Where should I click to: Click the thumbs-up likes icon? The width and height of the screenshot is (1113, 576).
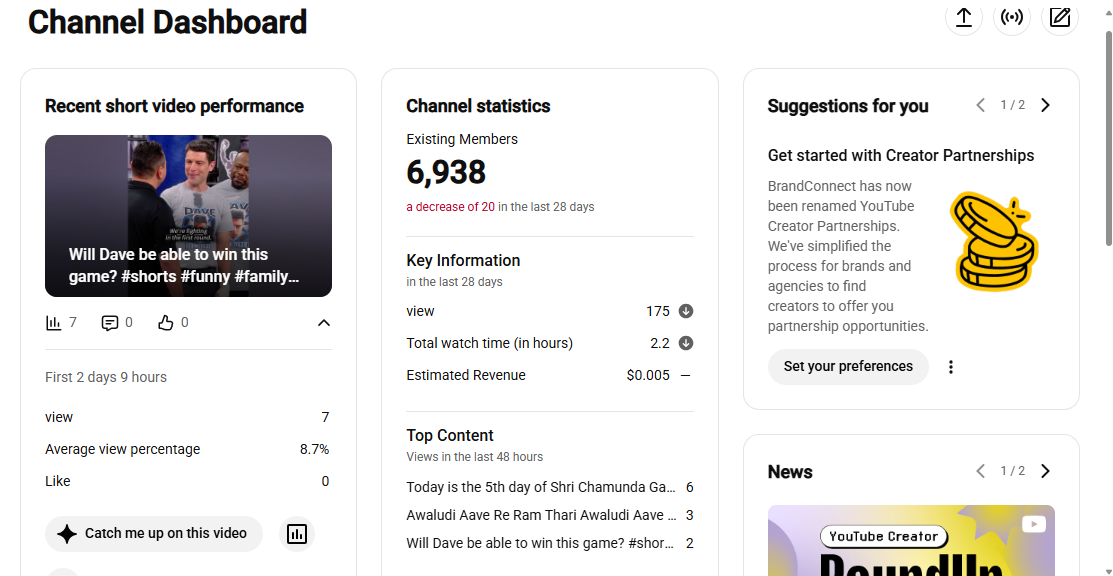[x=165, y=323]
